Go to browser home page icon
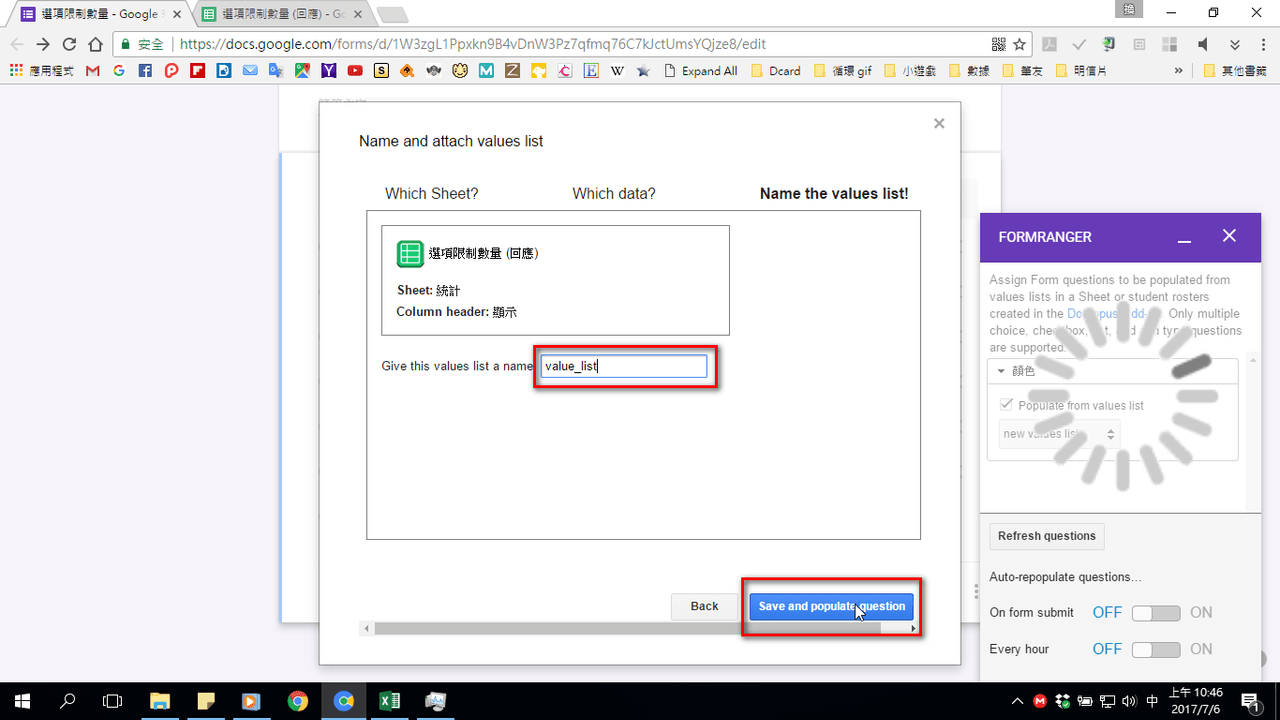This screenshot has width=1280, height=720. click(x=95, y=44)
